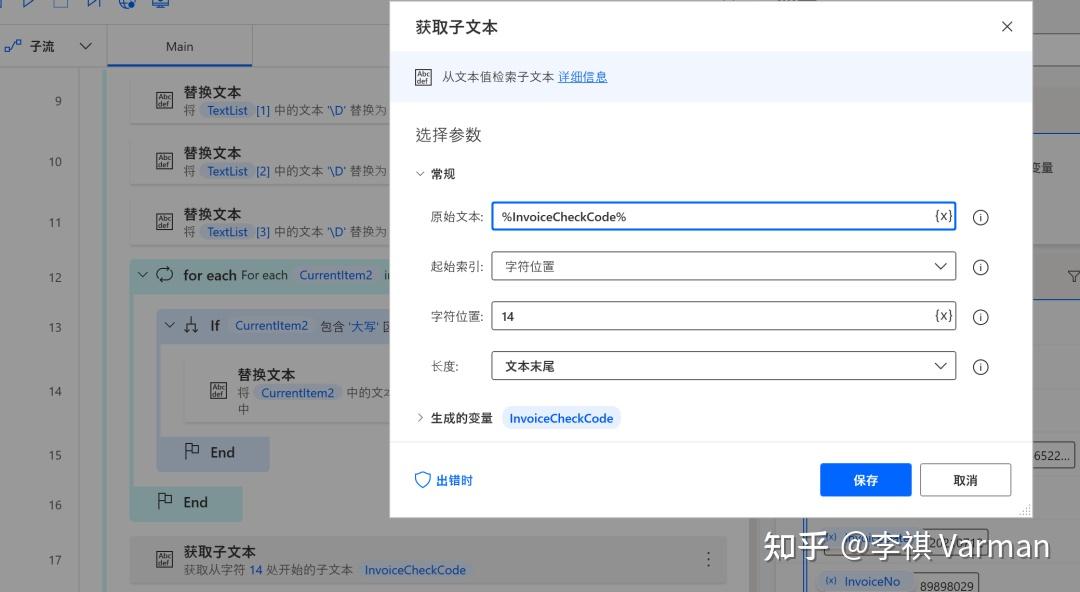Click the 子流 subflows icon
The width and height of the screenshot is (1080, 592).
(13, 45)
